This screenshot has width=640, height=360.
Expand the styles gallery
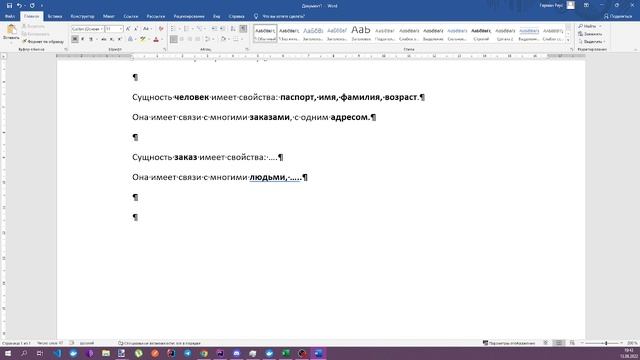[x=568, y=40]
